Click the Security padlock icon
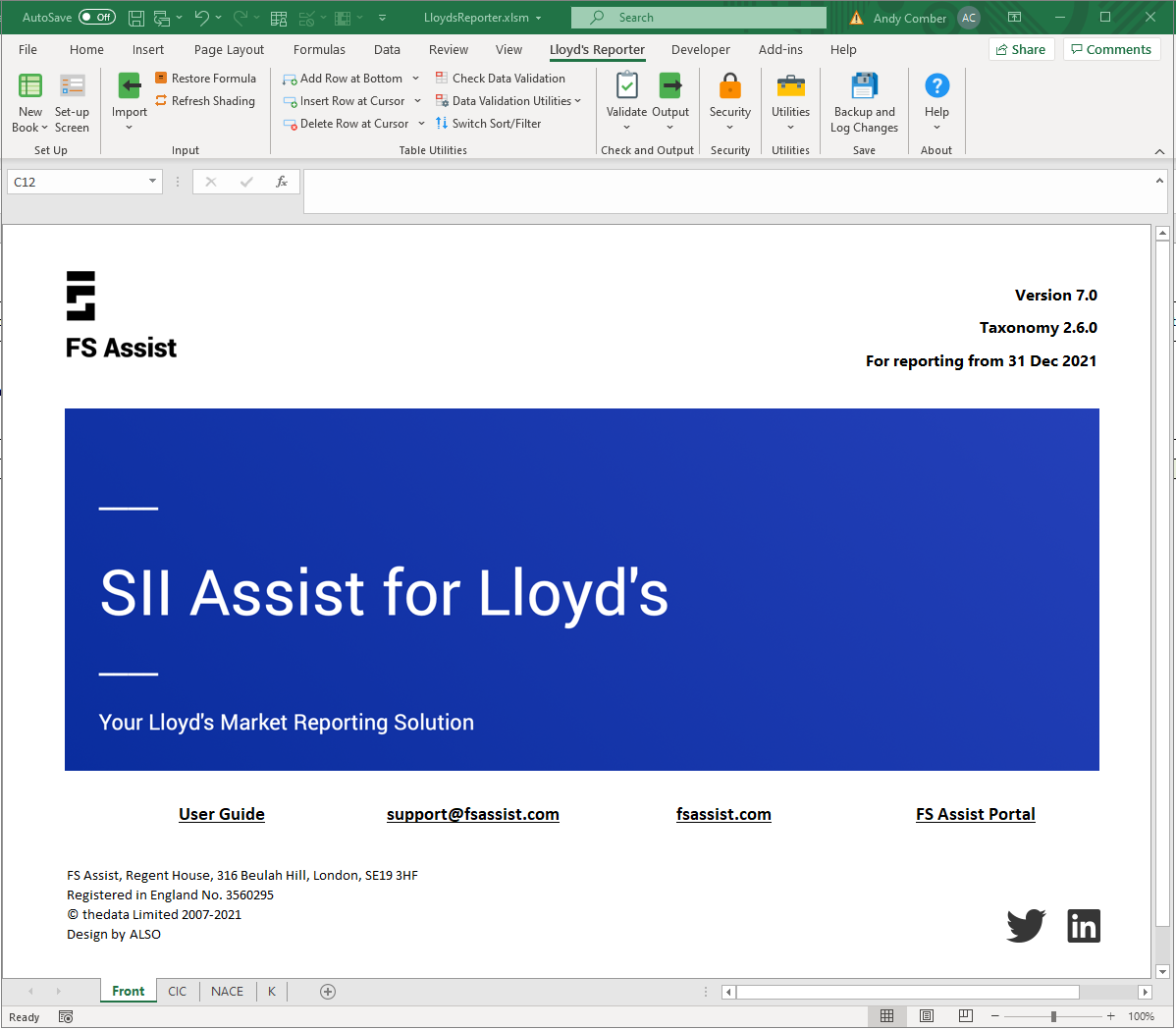 coord(729,86)
